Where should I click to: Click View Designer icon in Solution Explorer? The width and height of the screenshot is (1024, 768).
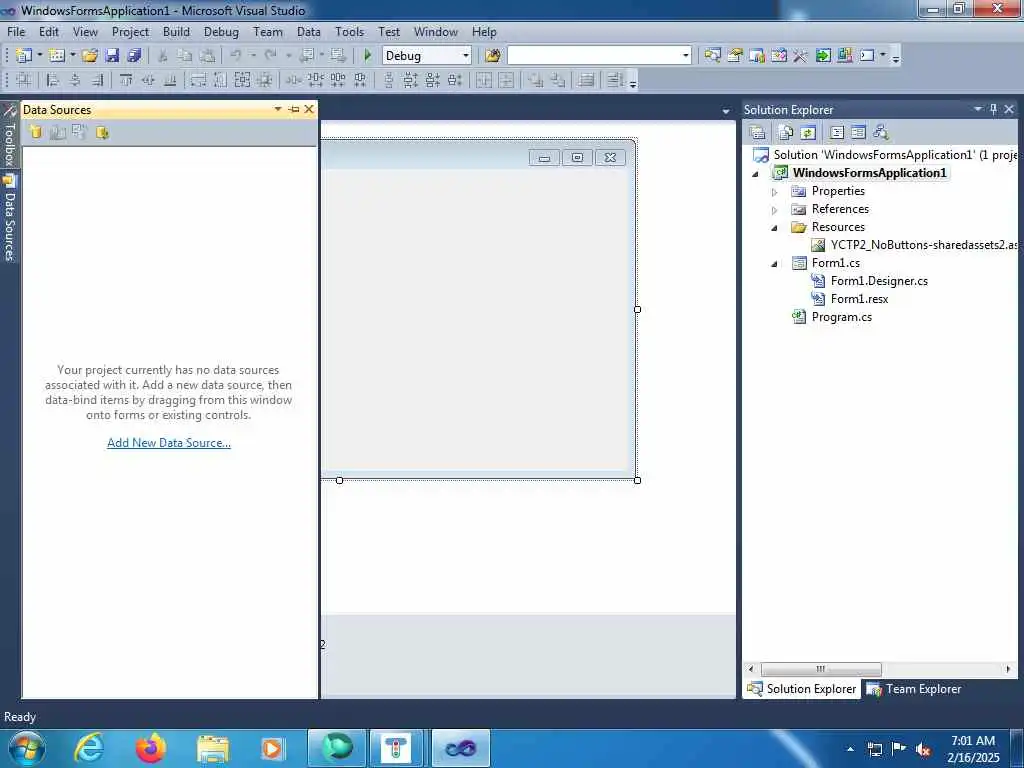[x=859, y=133]
